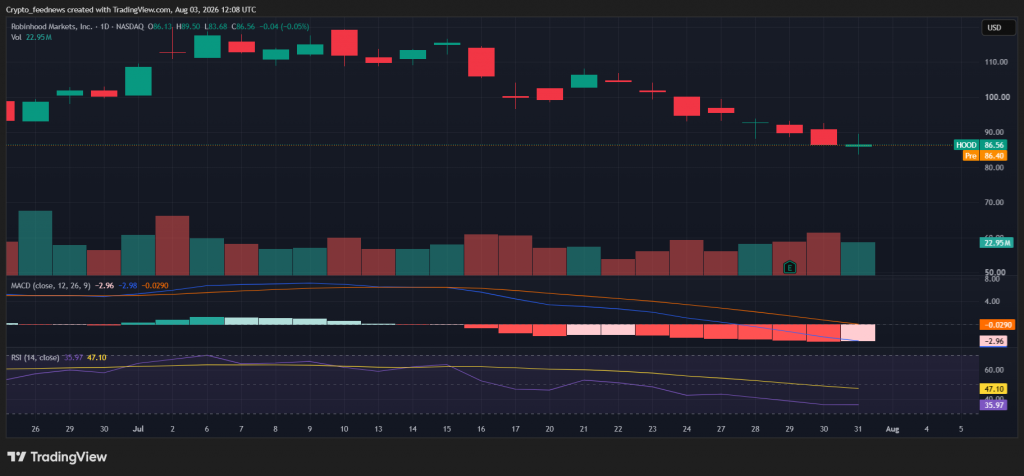This screenshot has height=476, width=1024.
Task: Click the Pre 86.40 pre-market label
Action: coord(985,155)
